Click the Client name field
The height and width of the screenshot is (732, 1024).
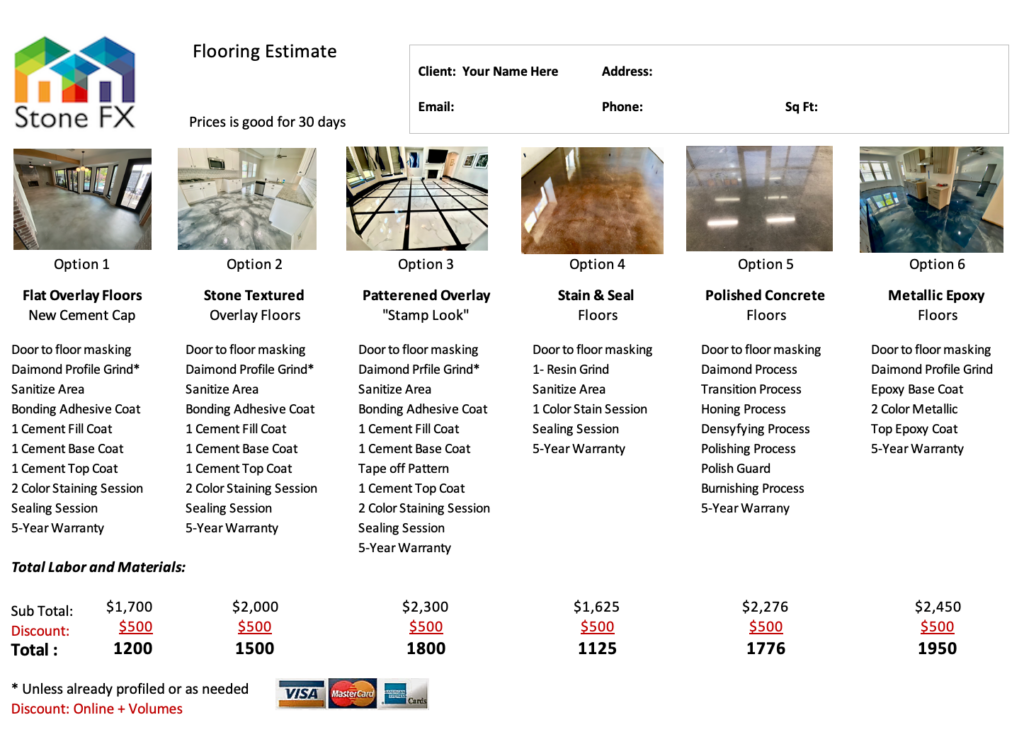click(510, 72)
